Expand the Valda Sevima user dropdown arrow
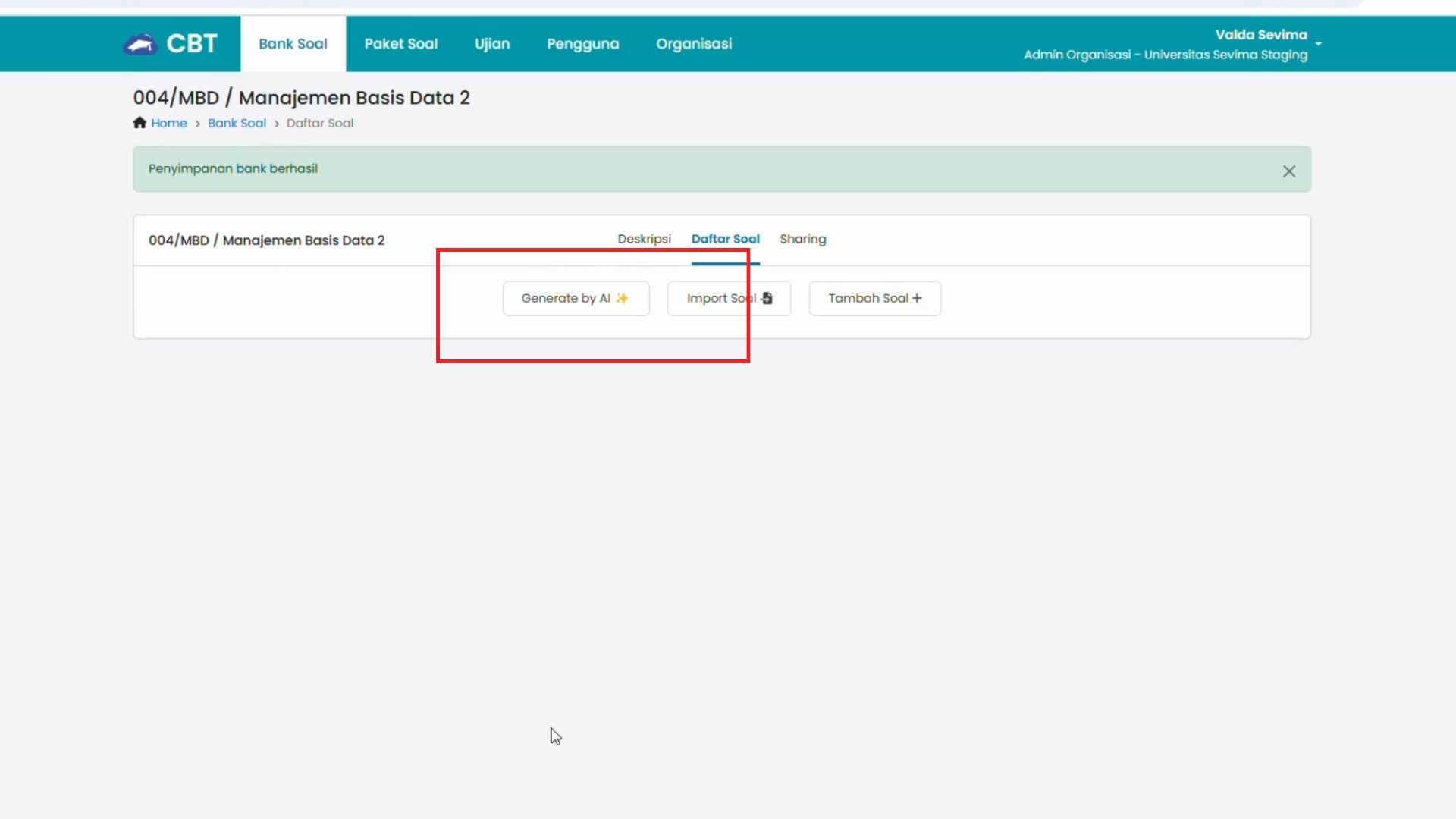The height and width of the screenshot is (819, 1456). coord(1319,44)
